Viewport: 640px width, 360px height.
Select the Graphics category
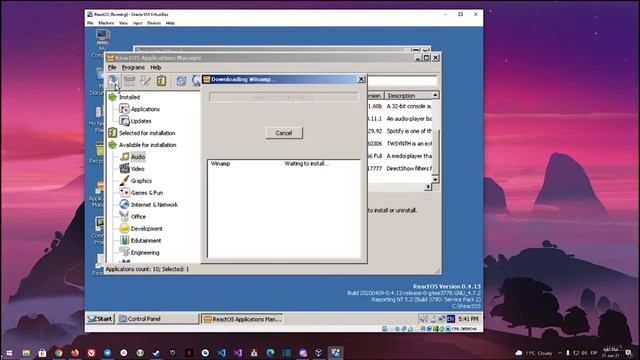[x=141, y=181]
